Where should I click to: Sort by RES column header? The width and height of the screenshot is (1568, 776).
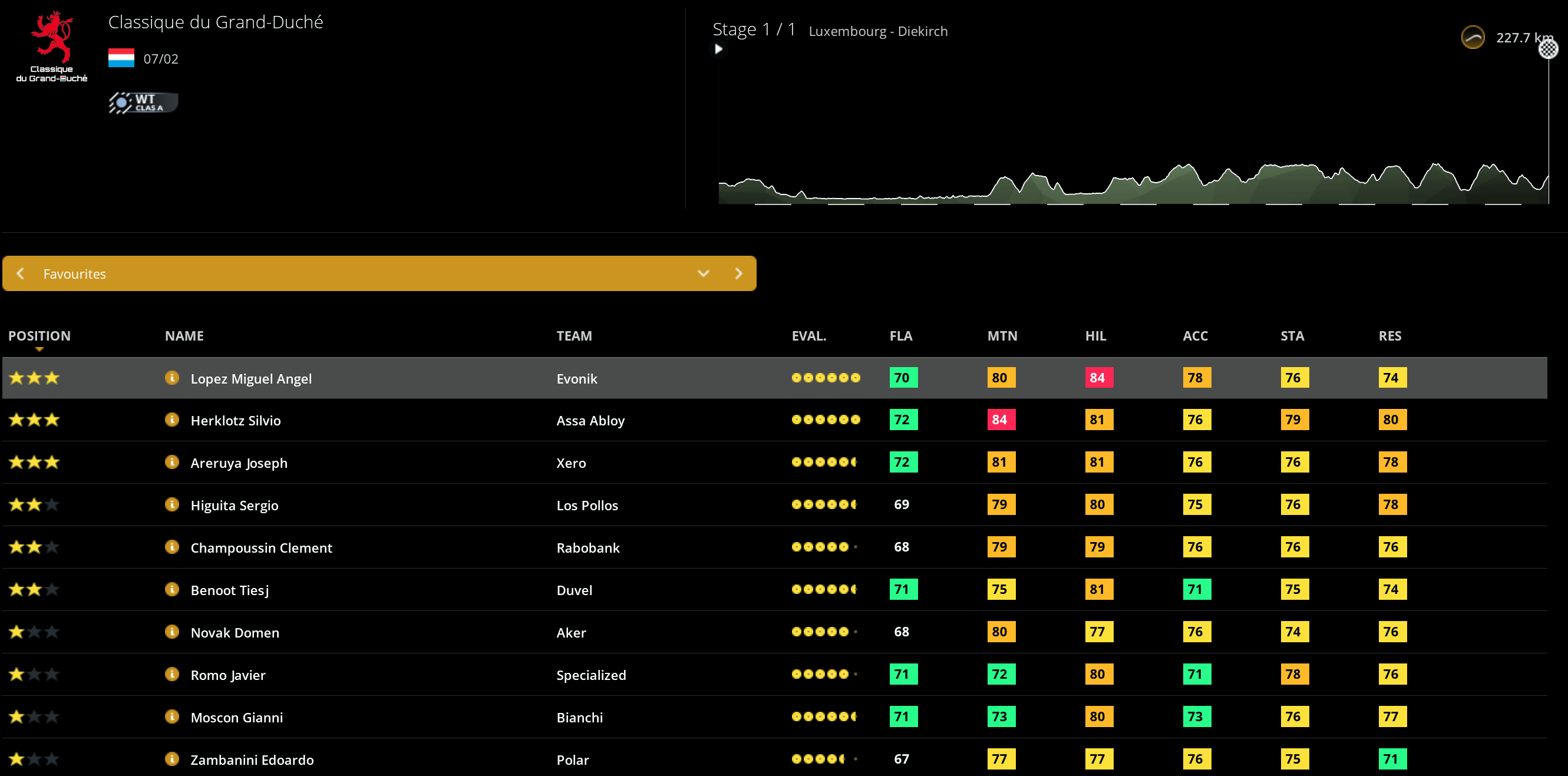pos(1389,336)
